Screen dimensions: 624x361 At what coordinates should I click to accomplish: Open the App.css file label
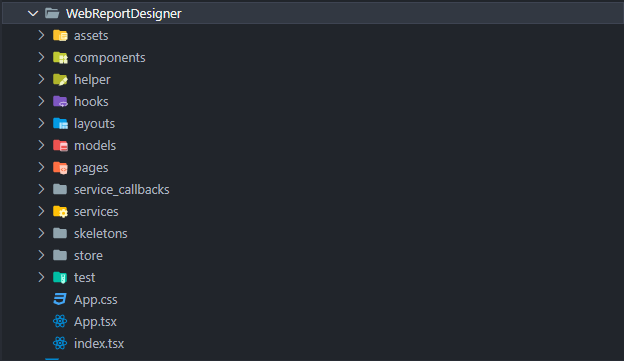pyautogui.click(x=96, y=300)
